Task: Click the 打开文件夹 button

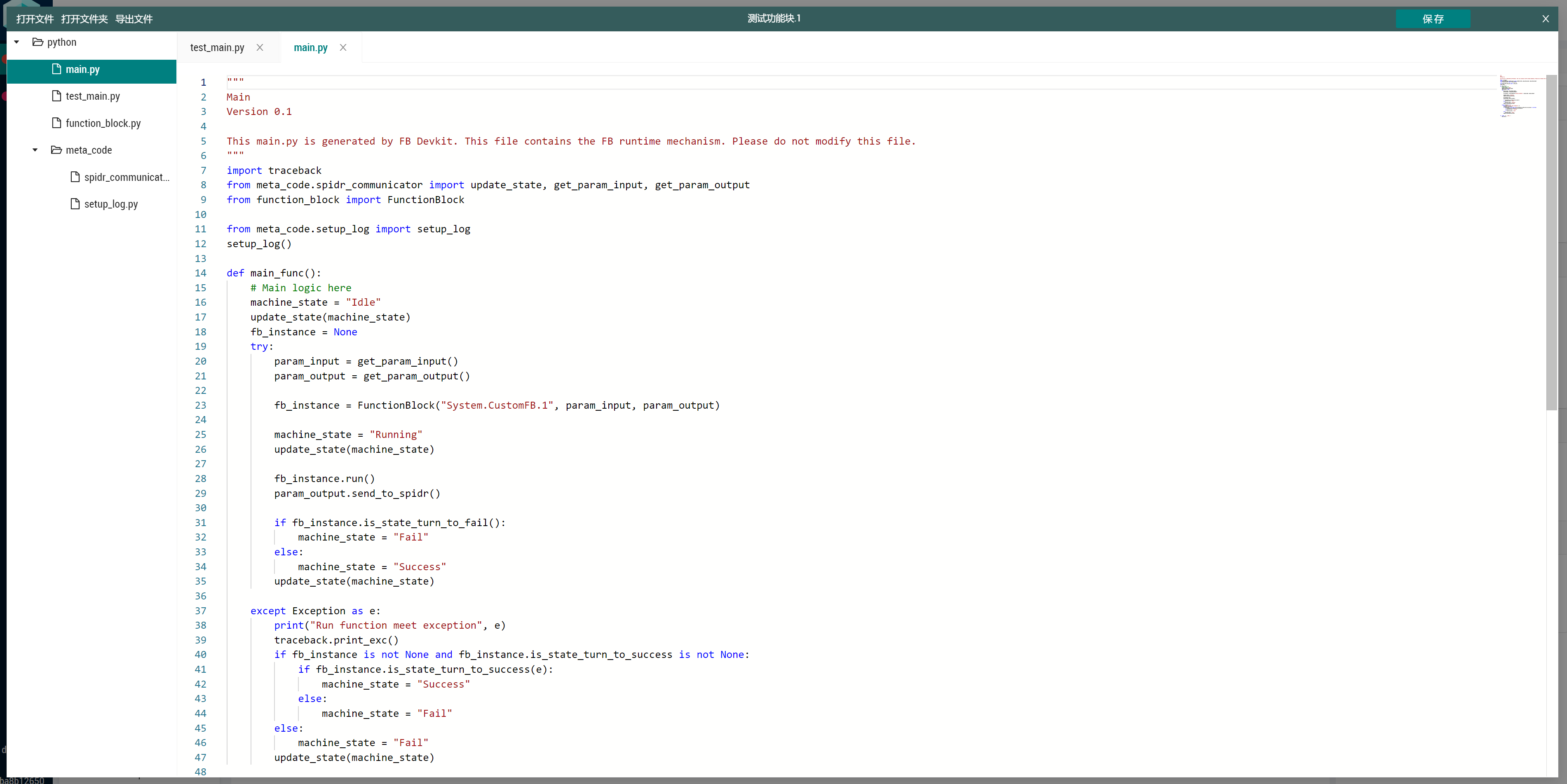Action: (x=84, y=19)
